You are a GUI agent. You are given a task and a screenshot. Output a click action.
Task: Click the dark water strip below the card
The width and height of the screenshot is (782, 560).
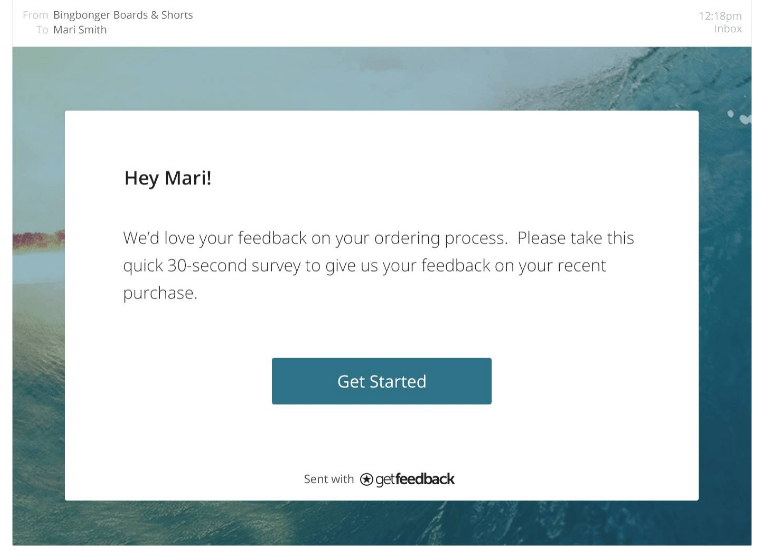pos(380,522)
